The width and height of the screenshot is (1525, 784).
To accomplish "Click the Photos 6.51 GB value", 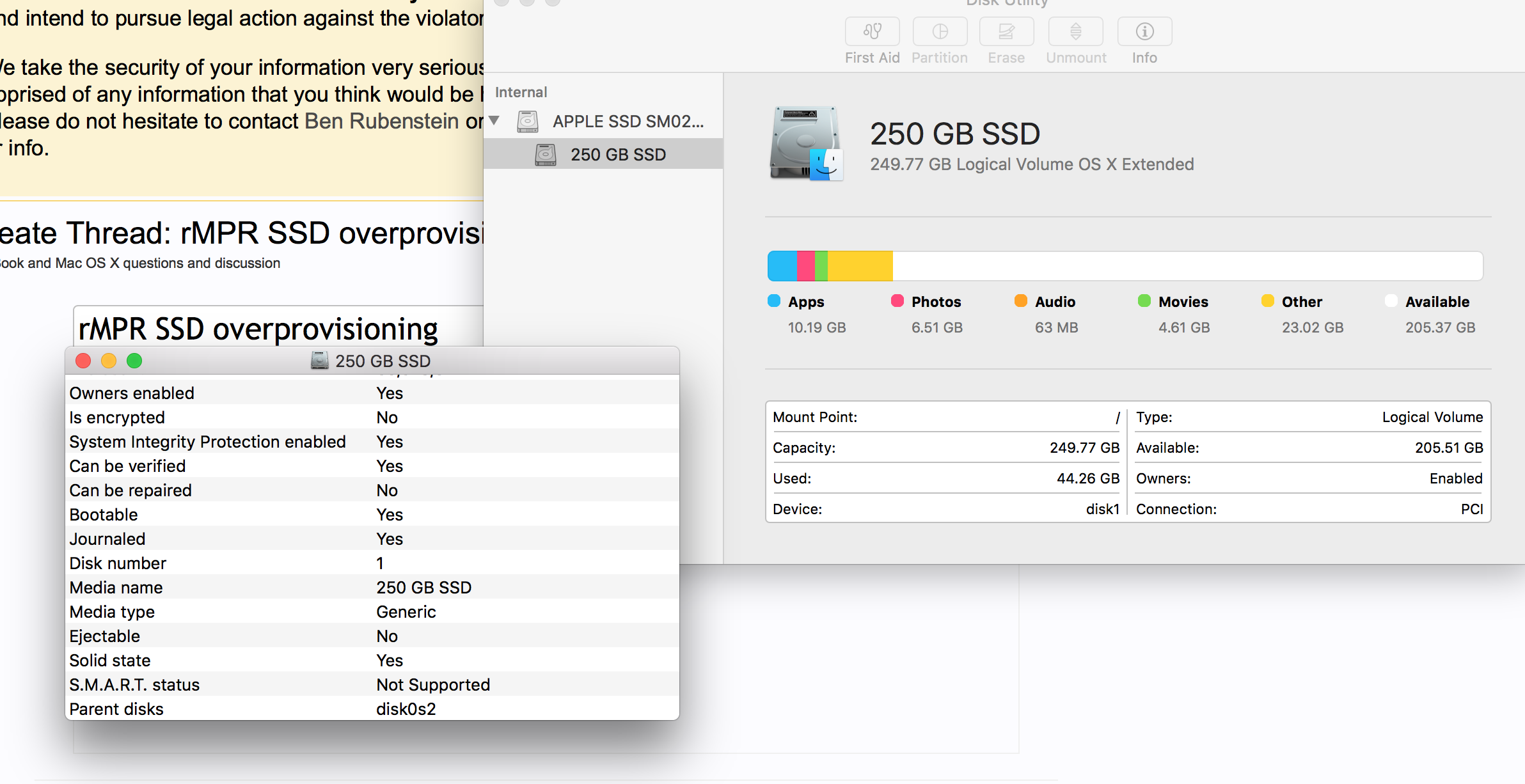I will (x=937, y=327).
